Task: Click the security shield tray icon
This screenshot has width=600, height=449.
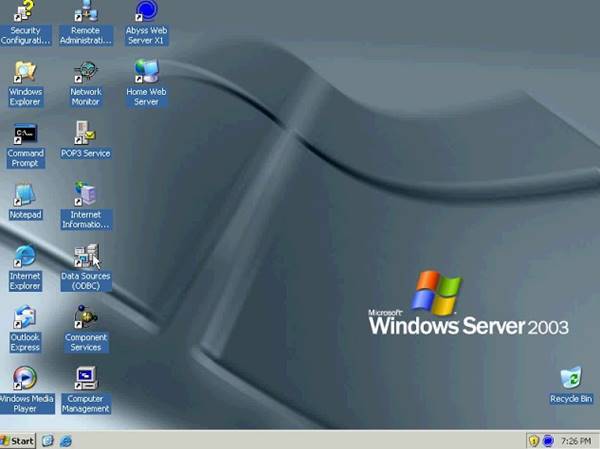Action: click(x=533, y=441)
